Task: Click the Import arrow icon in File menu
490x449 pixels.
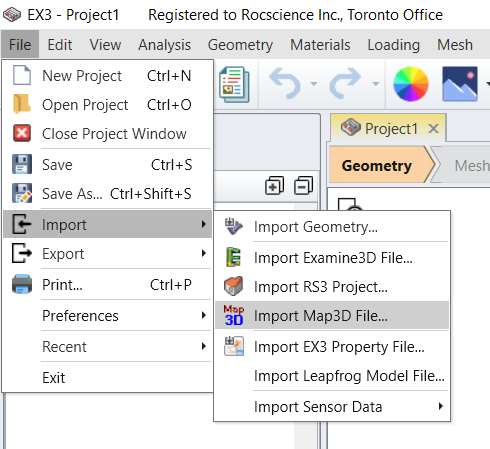Action: 22,224
